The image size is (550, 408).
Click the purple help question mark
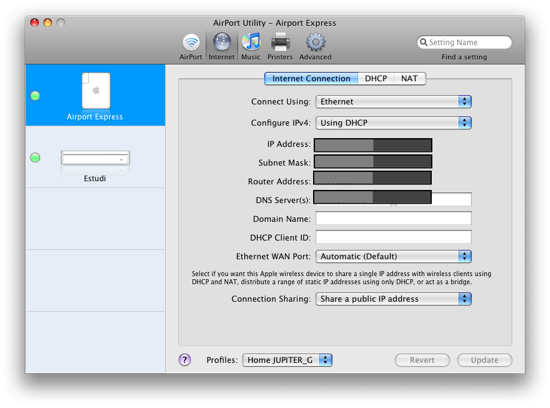click(185, 360)
